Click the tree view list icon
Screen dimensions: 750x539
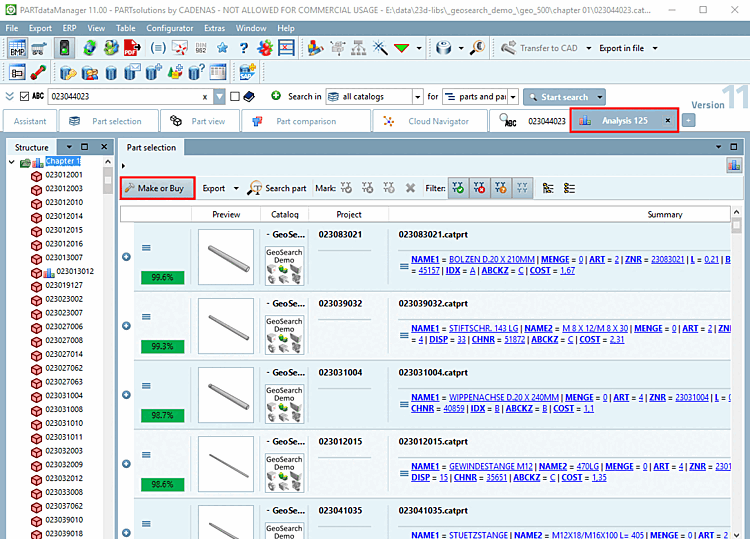click(548, 188)
